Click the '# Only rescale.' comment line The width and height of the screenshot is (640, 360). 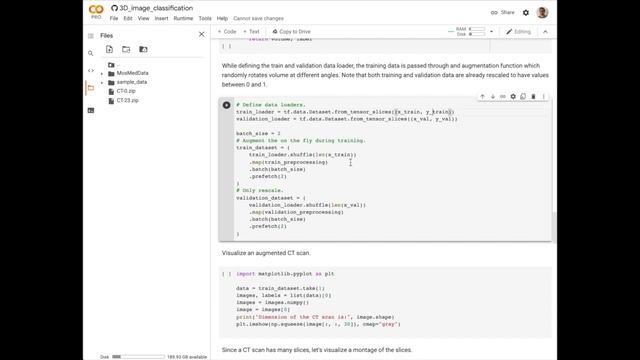pos(260,191)
